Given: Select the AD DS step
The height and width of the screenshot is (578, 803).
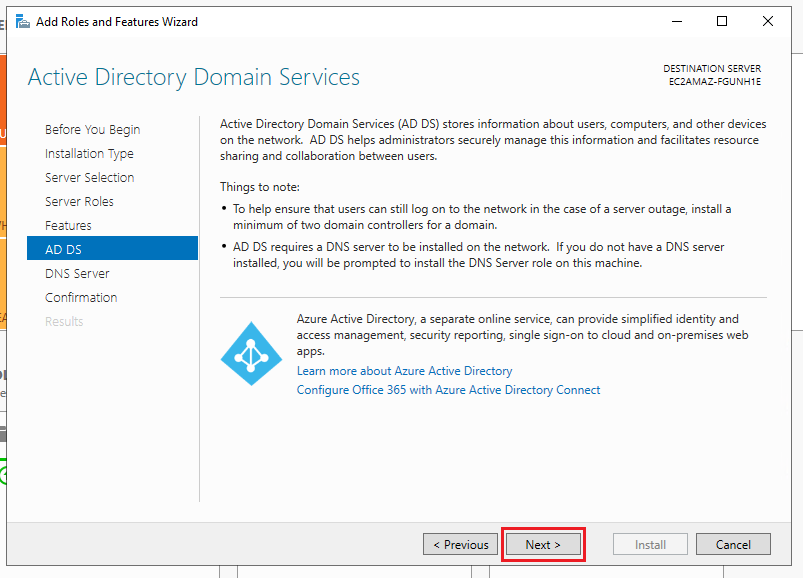Looking at the screenshot, I should pyautogui.click(x=112, y=248).
